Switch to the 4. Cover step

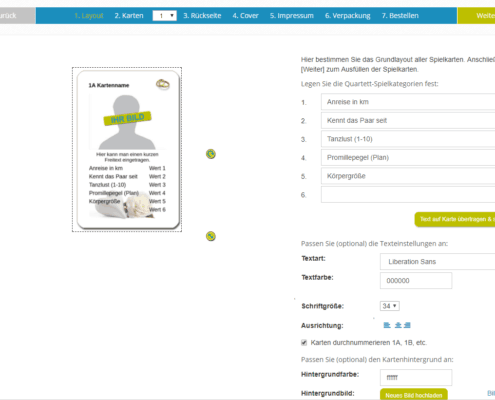[x=246, y=16]
